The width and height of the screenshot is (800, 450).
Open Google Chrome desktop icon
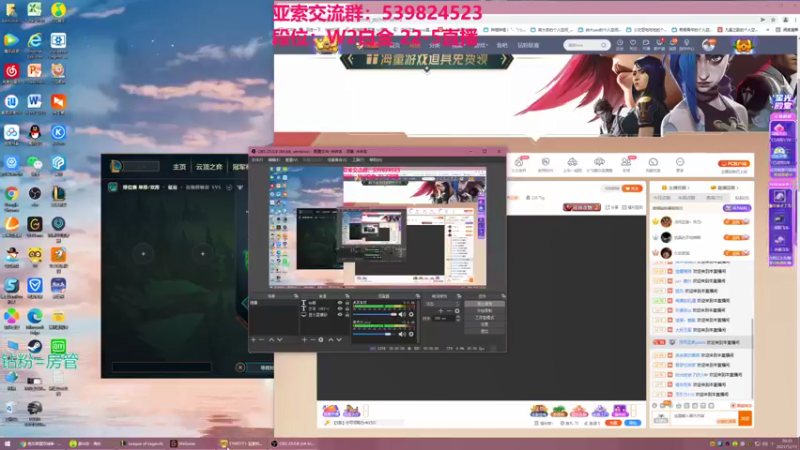tap(11, 196)
